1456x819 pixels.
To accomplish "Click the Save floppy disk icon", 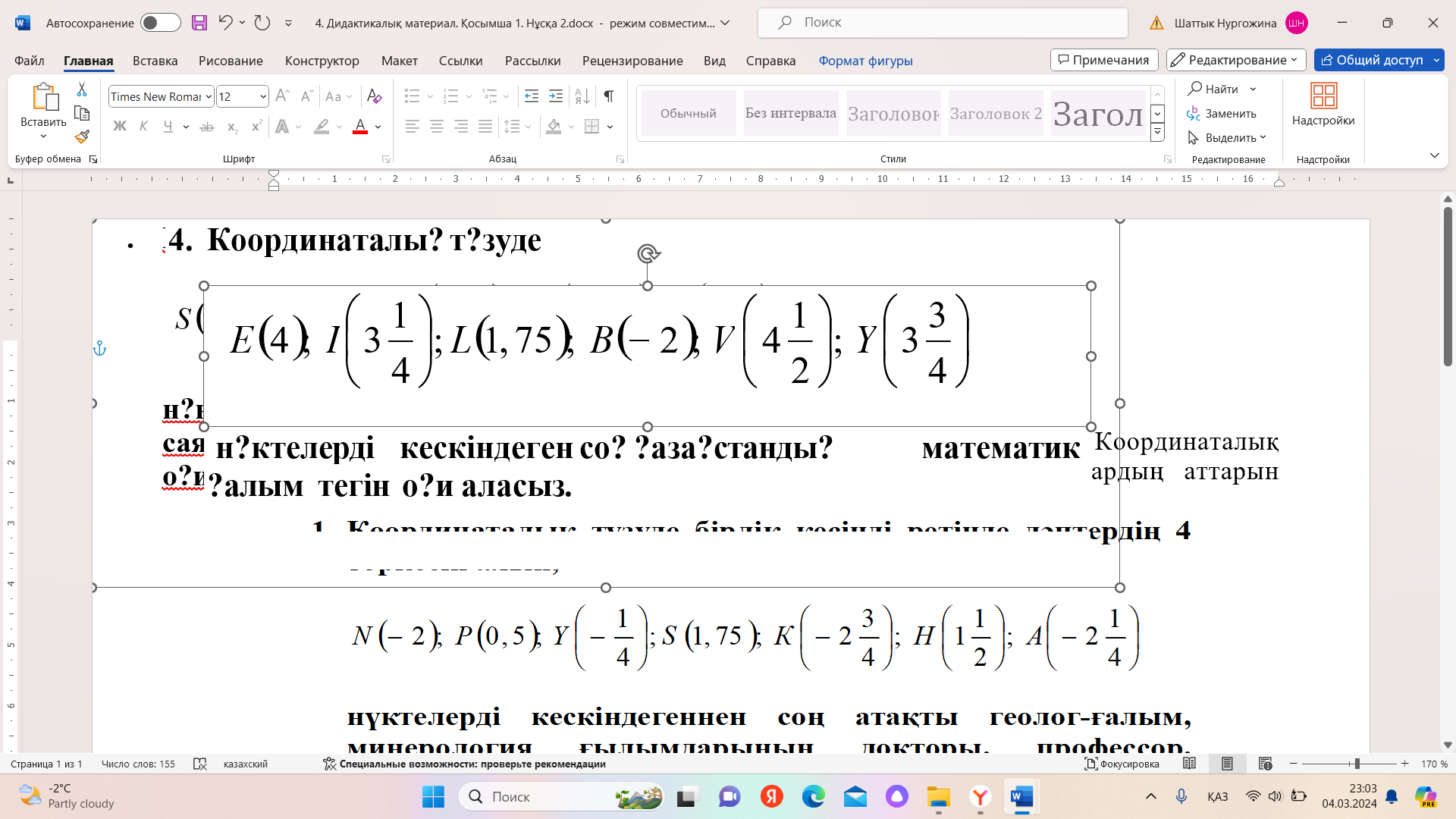I will pyautogui.click(x=199, y=23).
